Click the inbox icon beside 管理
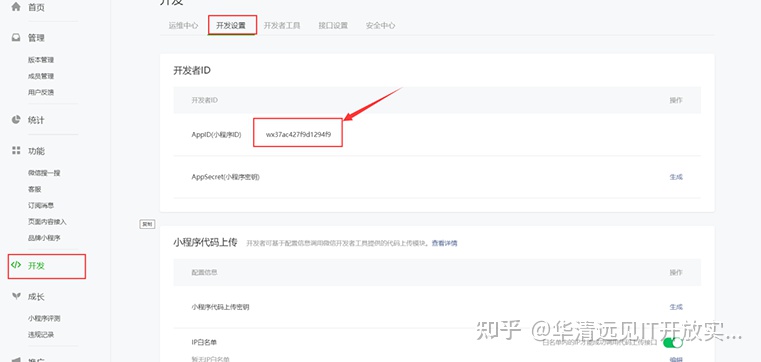 [x=16, y=38]
